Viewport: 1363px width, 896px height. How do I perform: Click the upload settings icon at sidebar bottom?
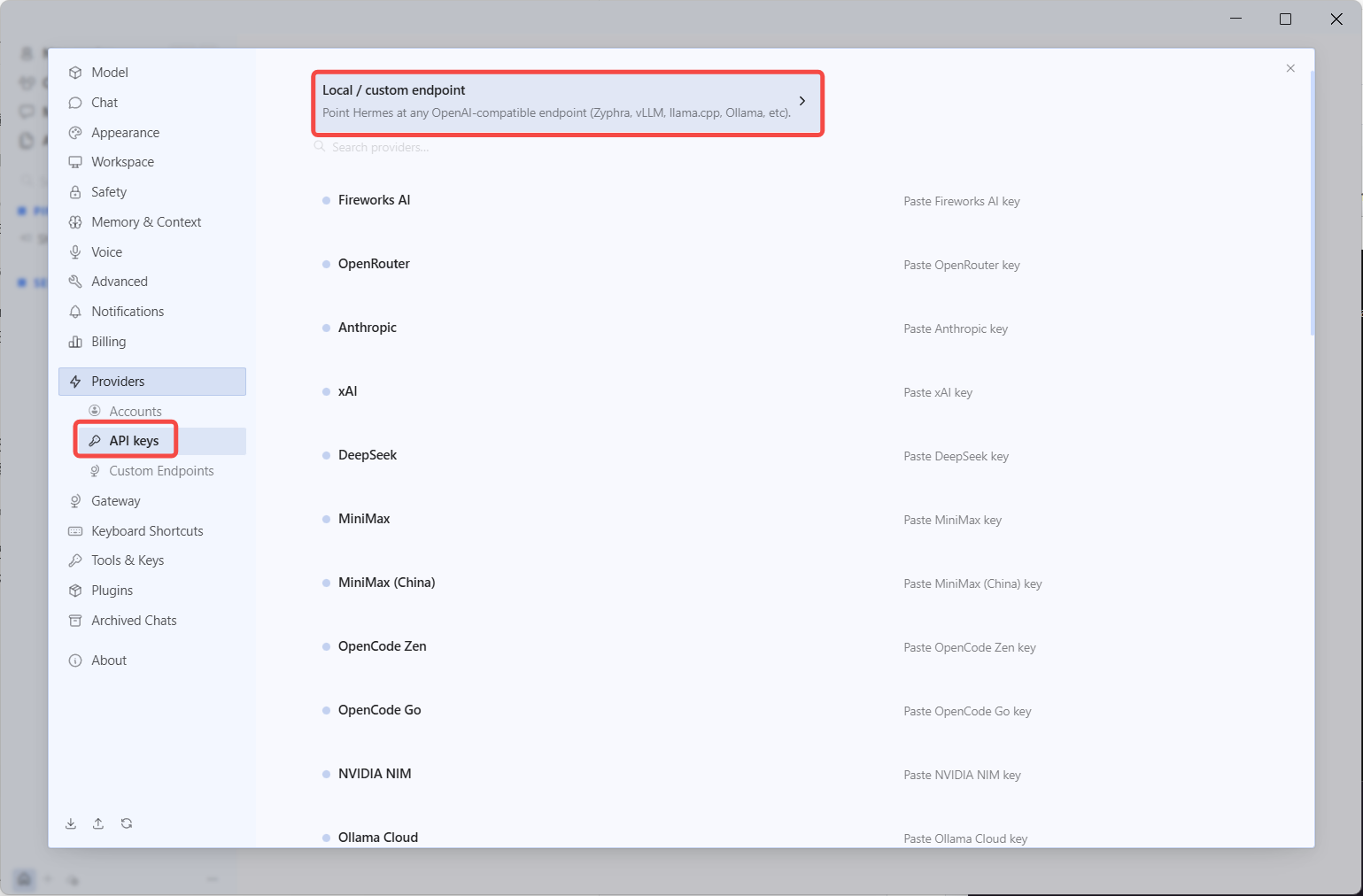click(98, 823)
